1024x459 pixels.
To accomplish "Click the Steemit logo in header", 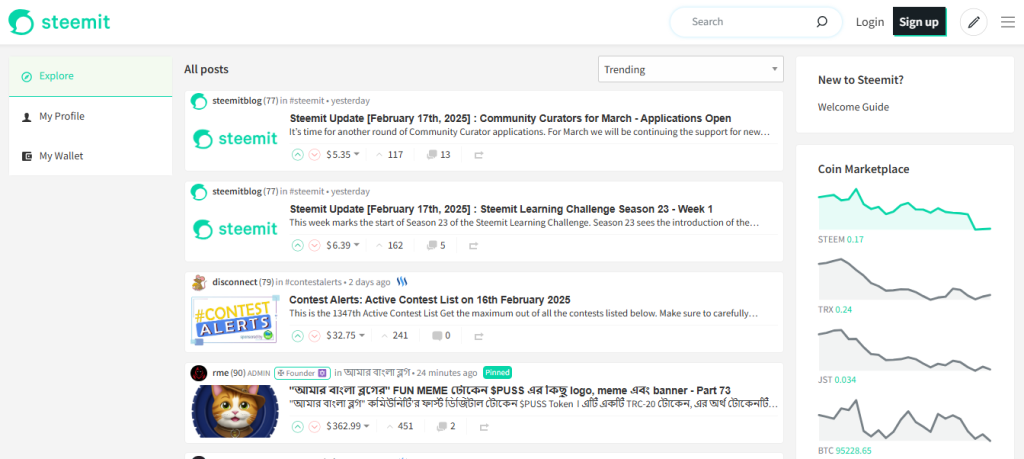I will 60,22.
